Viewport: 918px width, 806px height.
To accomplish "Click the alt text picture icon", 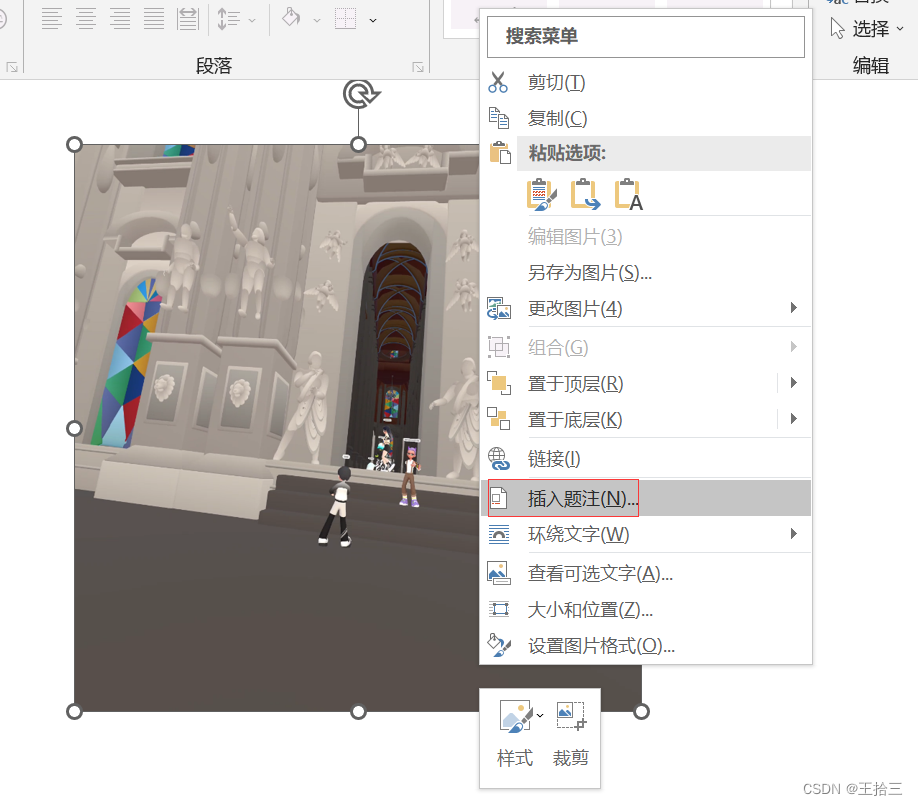I will coord(499,573).
